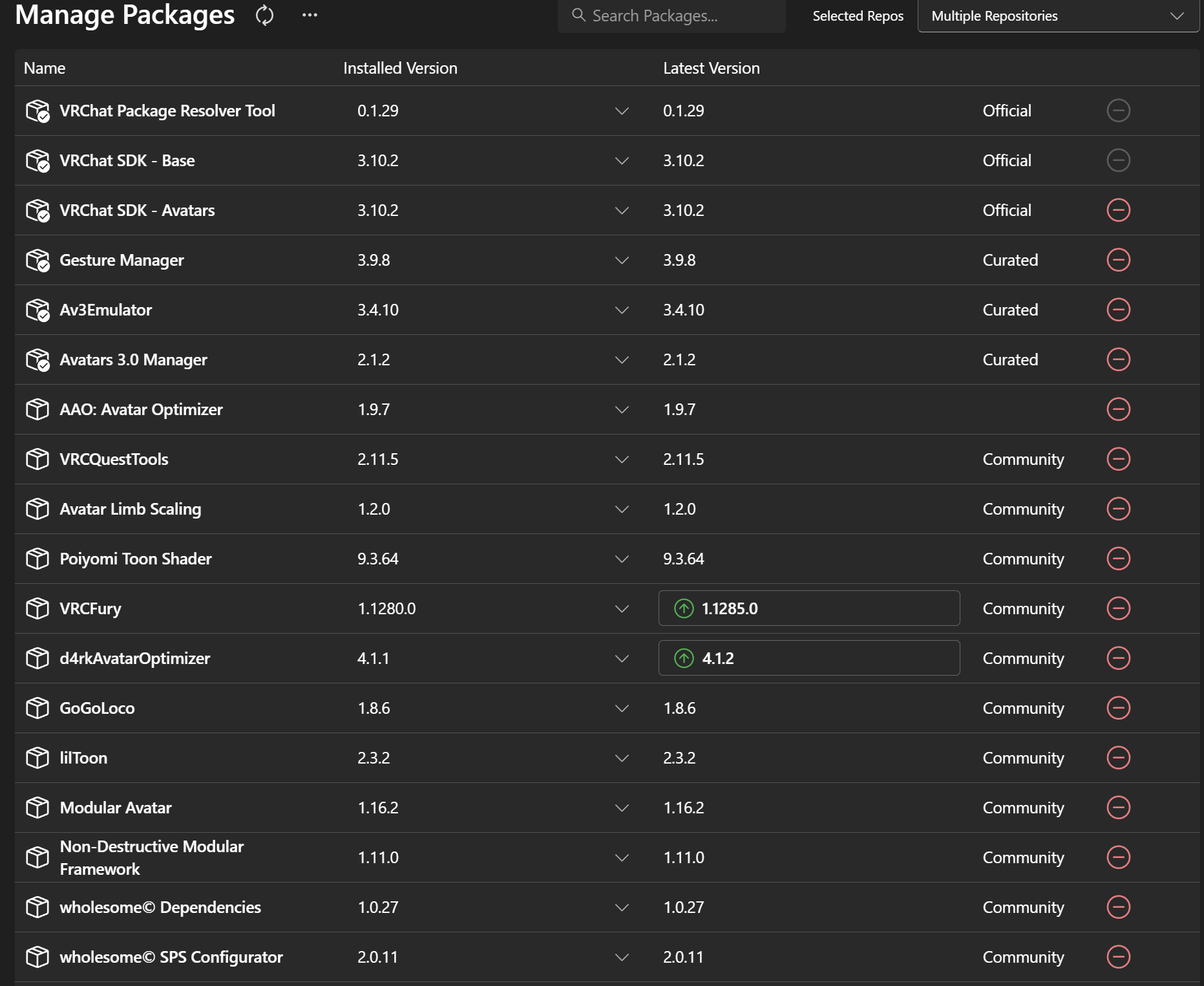Open the Modular Avatar version dropdown

tap(622, 808)
